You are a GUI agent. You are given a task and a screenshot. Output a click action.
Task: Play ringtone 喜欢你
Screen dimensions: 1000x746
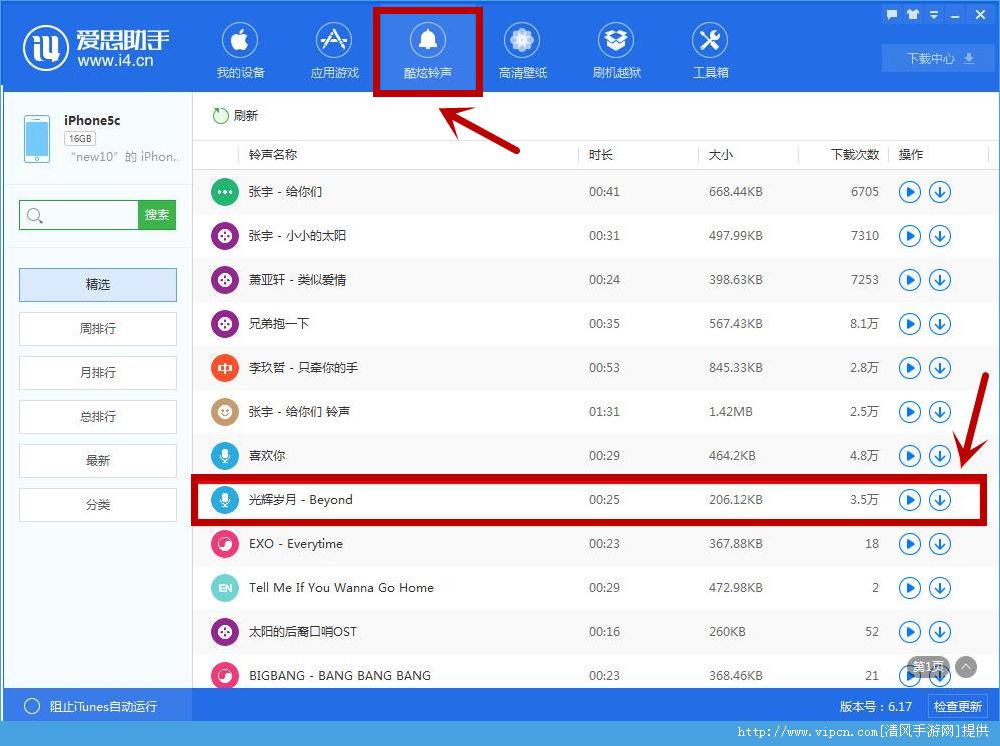click(909, 456)
